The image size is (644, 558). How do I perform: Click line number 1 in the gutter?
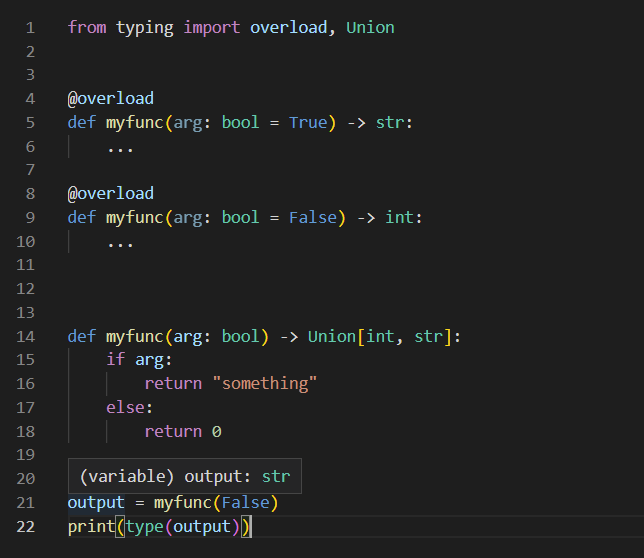pos(30,28)
